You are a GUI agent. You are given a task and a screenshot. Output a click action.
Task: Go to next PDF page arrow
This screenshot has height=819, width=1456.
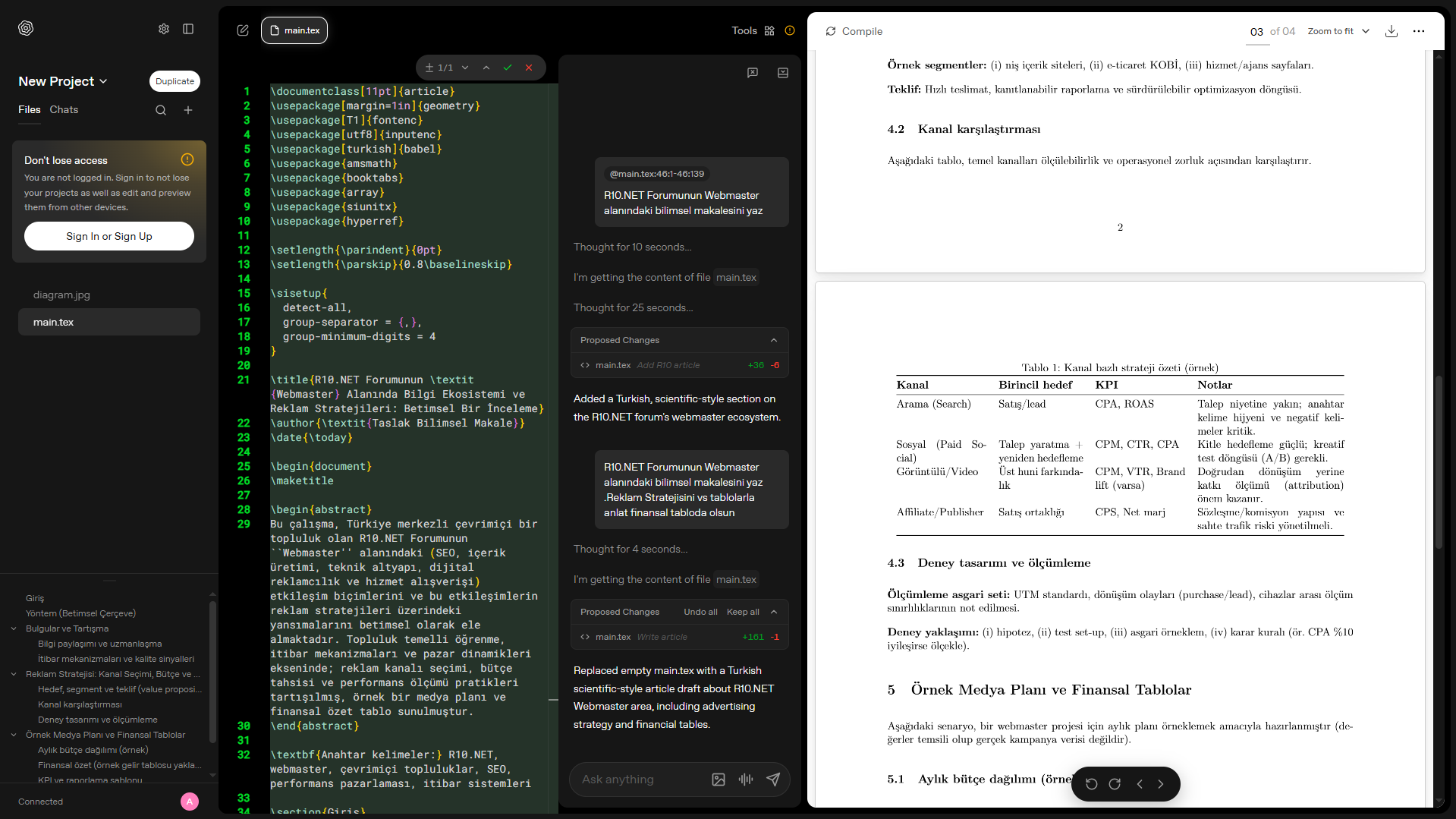[x=1161, y=784]
